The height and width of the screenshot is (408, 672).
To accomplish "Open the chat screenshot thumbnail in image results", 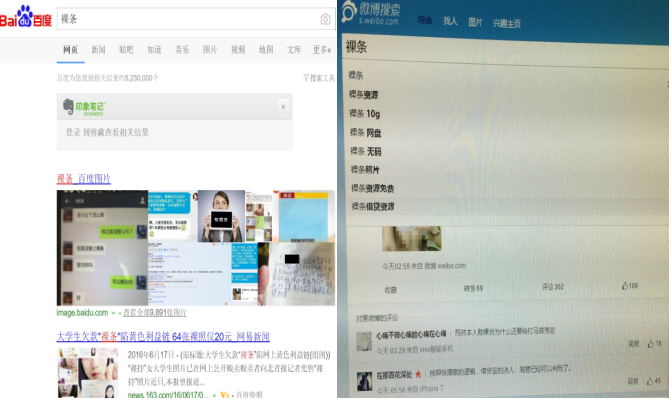I will (x=102, y=248).
